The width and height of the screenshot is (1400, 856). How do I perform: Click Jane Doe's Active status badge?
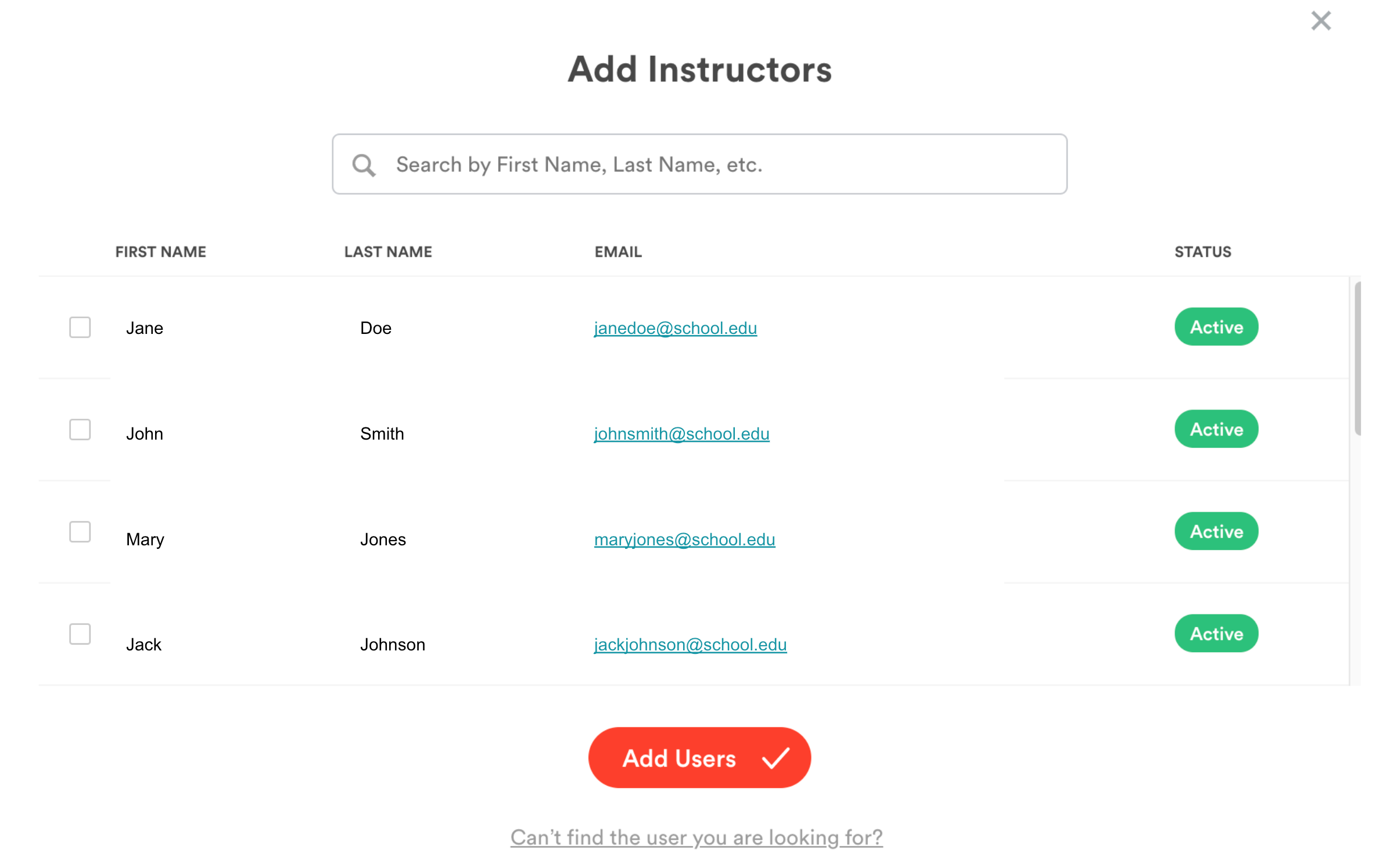click(x=1216, y=327)
